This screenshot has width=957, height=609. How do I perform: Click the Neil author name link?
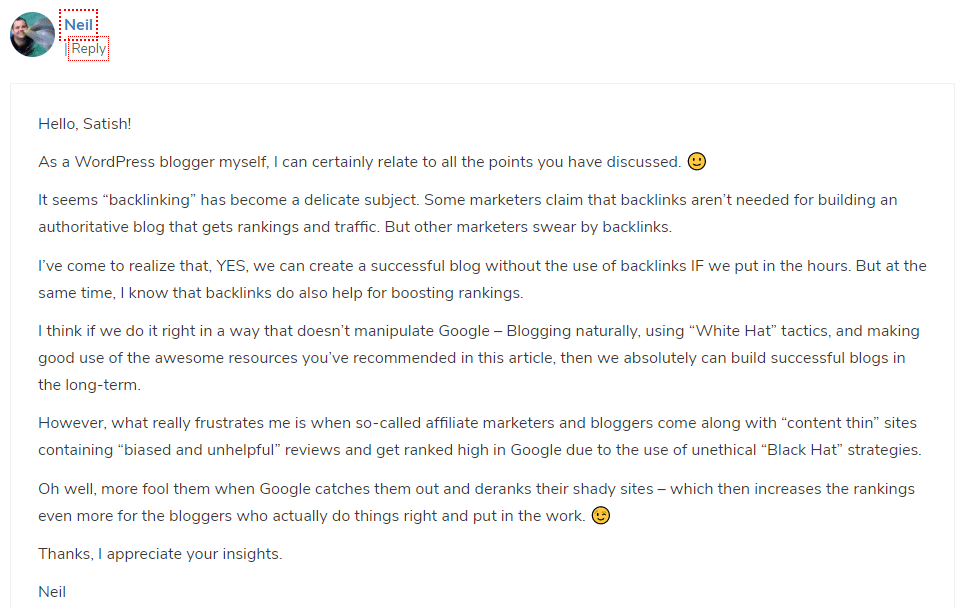pyautogui.click(x=79, y=25)
